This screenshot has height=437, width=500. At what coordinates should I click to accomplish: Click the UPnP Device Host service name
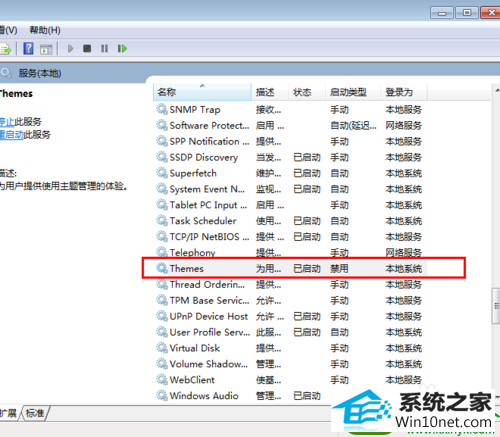tap(209, 316)
